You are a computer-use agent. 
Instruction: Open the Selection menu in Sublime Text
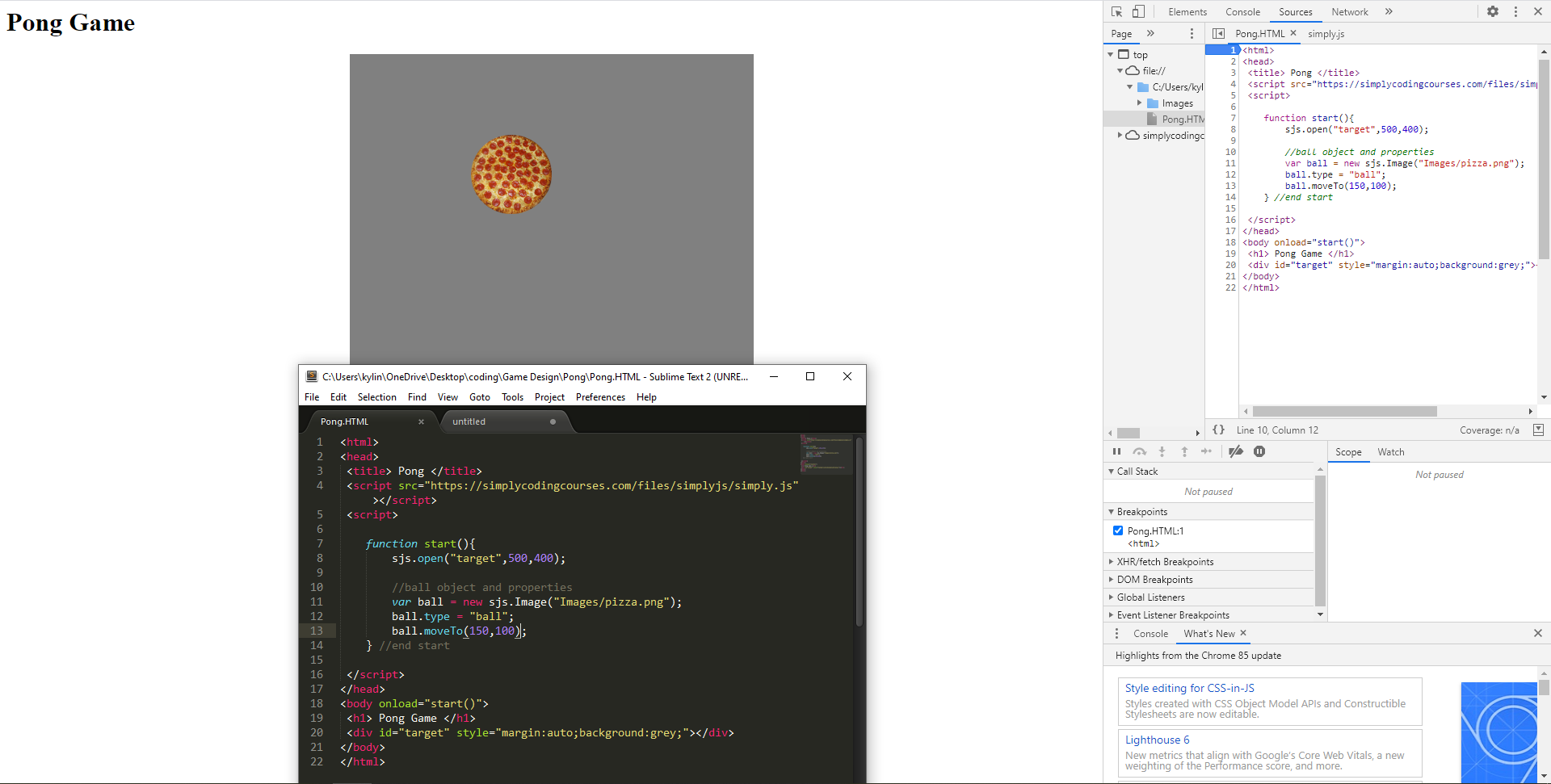point(377,397)
